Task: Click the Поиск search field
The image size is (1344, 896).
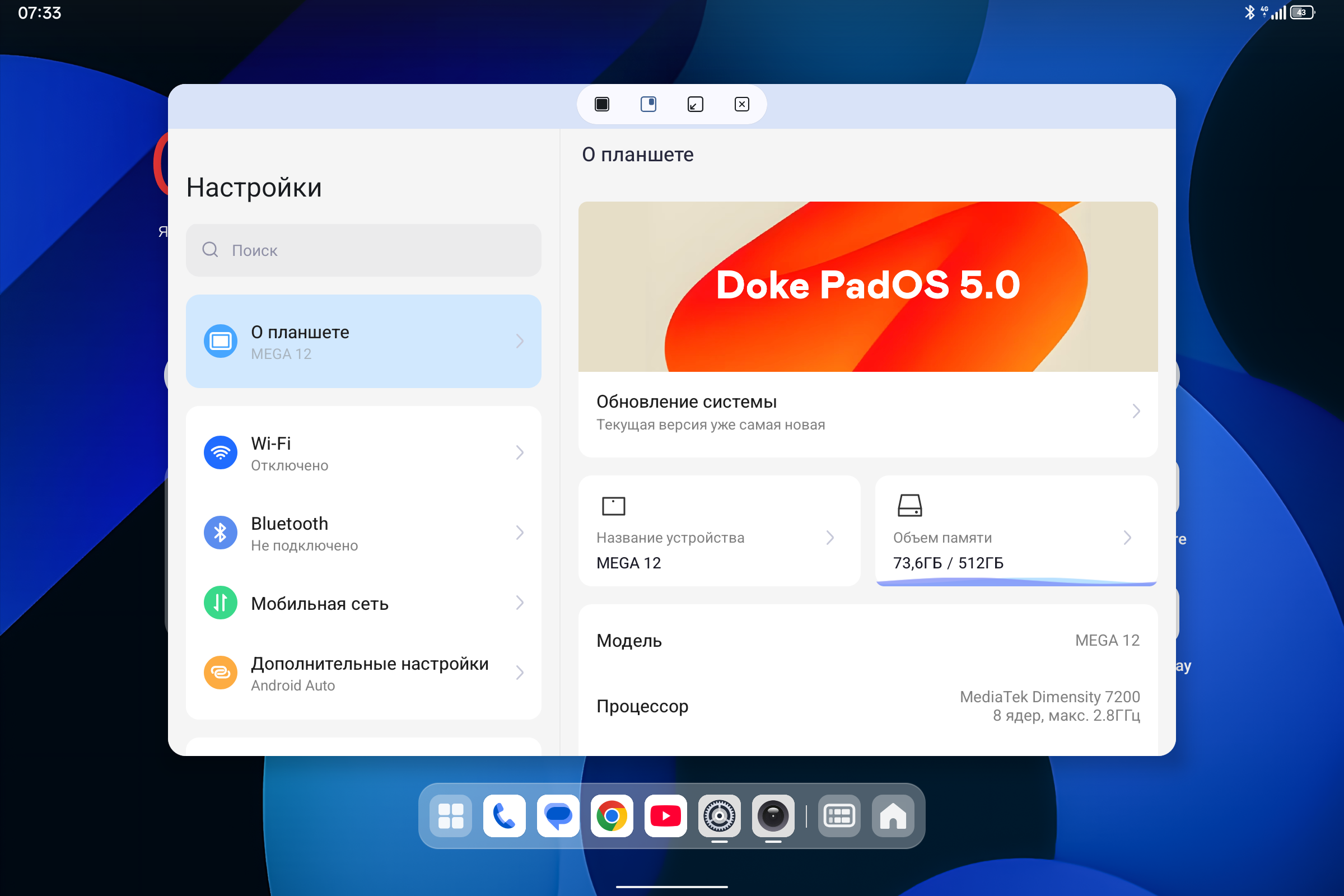Action: click(x=363, y=250)
